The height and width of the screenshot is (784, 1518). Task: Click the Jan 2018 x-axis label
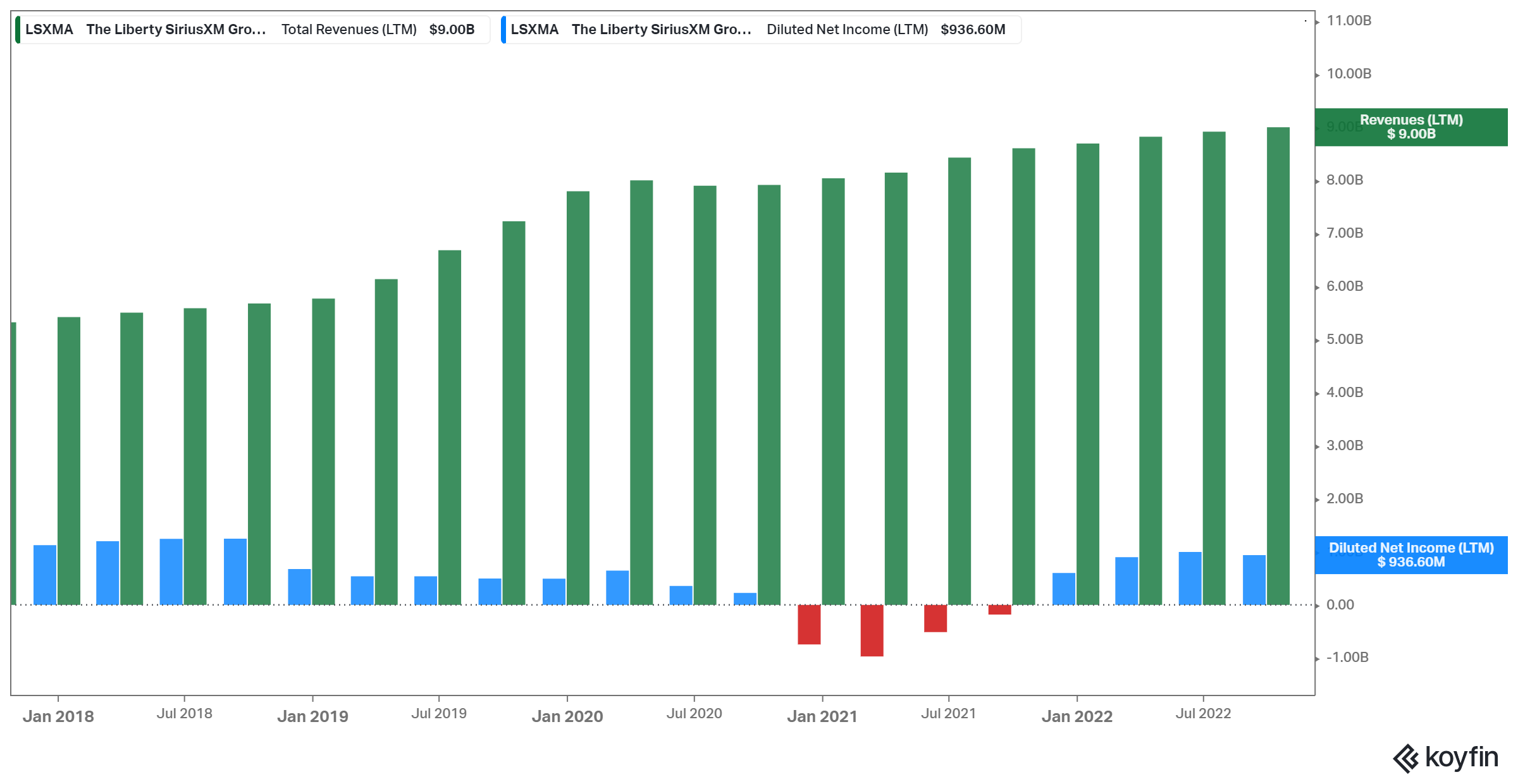[x=58, y=716]
